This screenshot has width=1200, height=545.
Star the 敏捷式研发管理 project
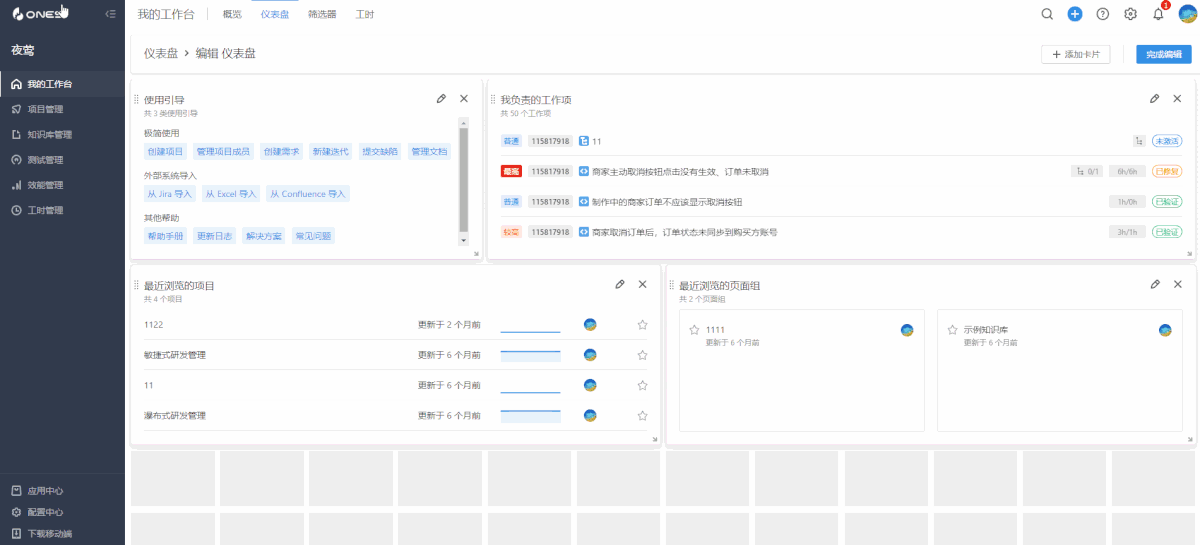pos(642,355)
